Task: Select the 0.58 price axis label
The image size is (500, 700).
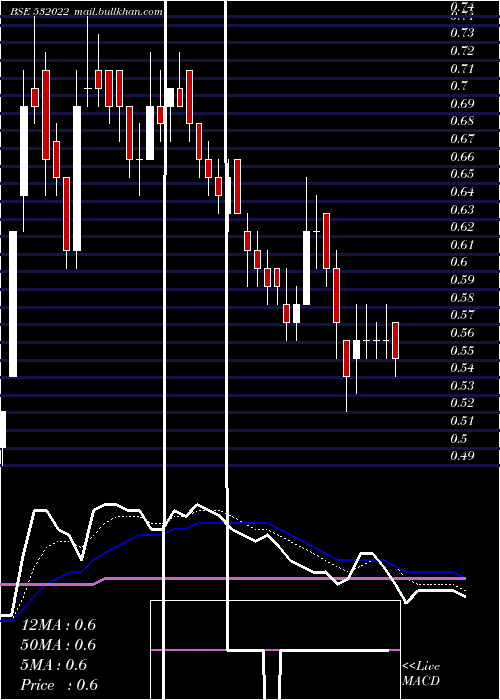Action: 462,297
